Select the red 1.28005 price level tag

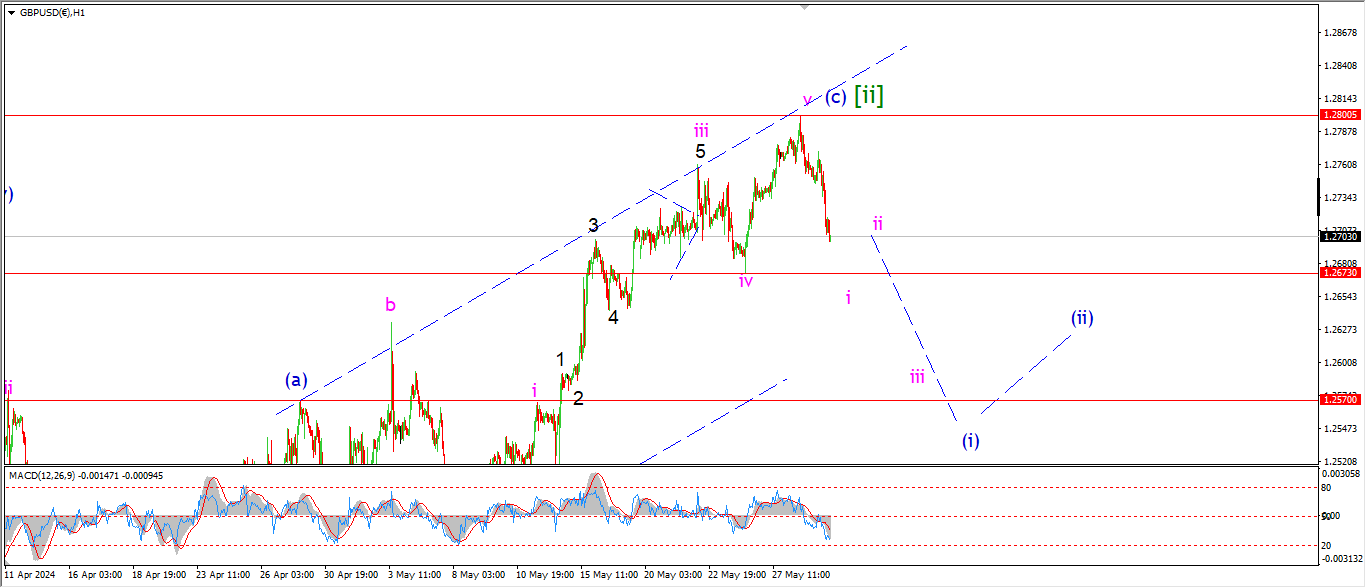(x=1339, y=115)
